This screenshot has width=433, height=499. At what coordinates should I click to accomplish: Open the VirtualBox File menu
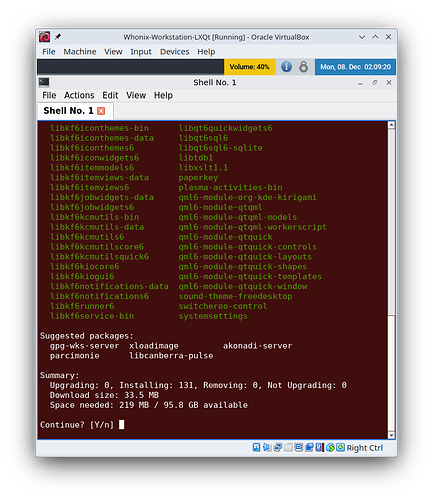(x=49, y=52)
